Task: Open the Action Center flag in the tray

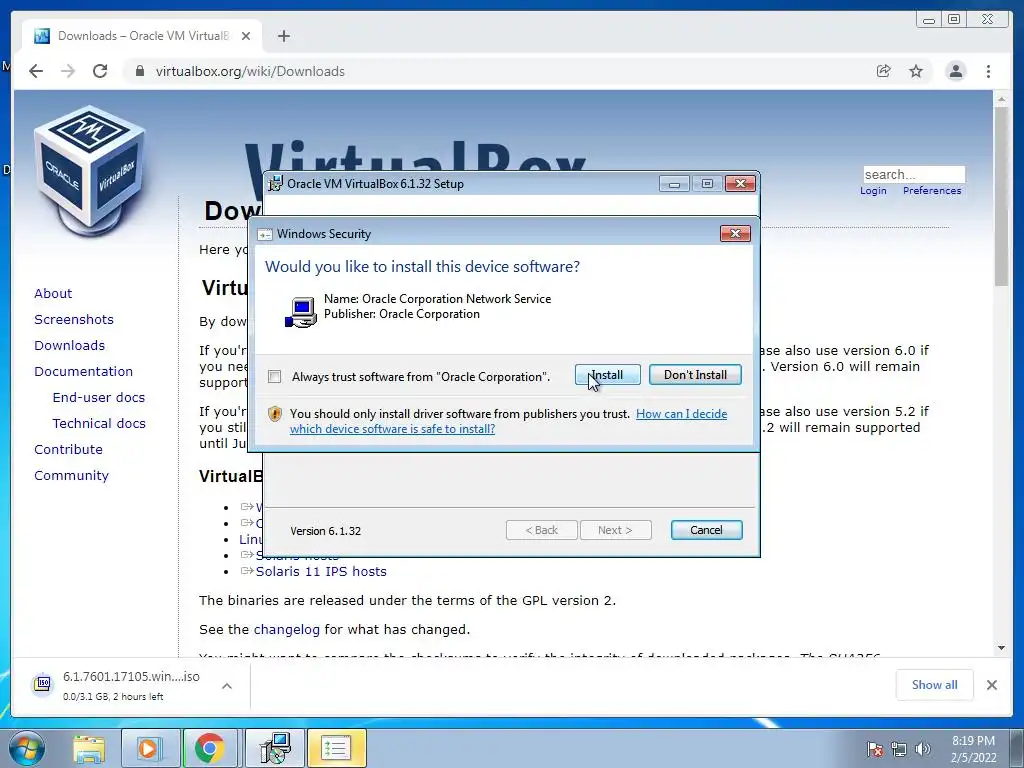Action: pyautogui.click(x=875, y=749)
